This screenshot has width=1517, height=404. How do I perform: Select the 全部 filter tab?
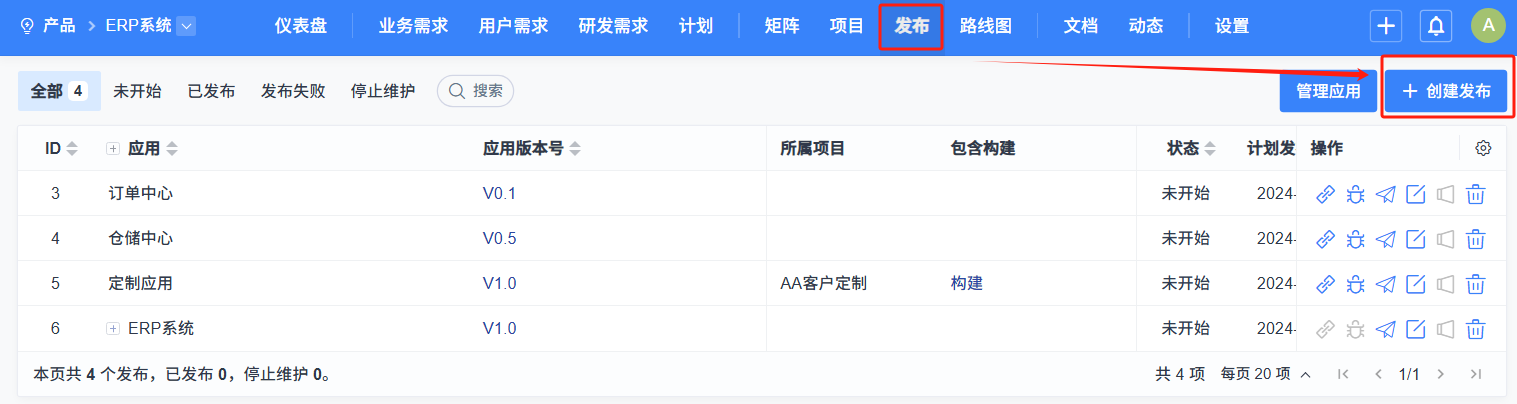pyautogui.click(x=59, y=91)
